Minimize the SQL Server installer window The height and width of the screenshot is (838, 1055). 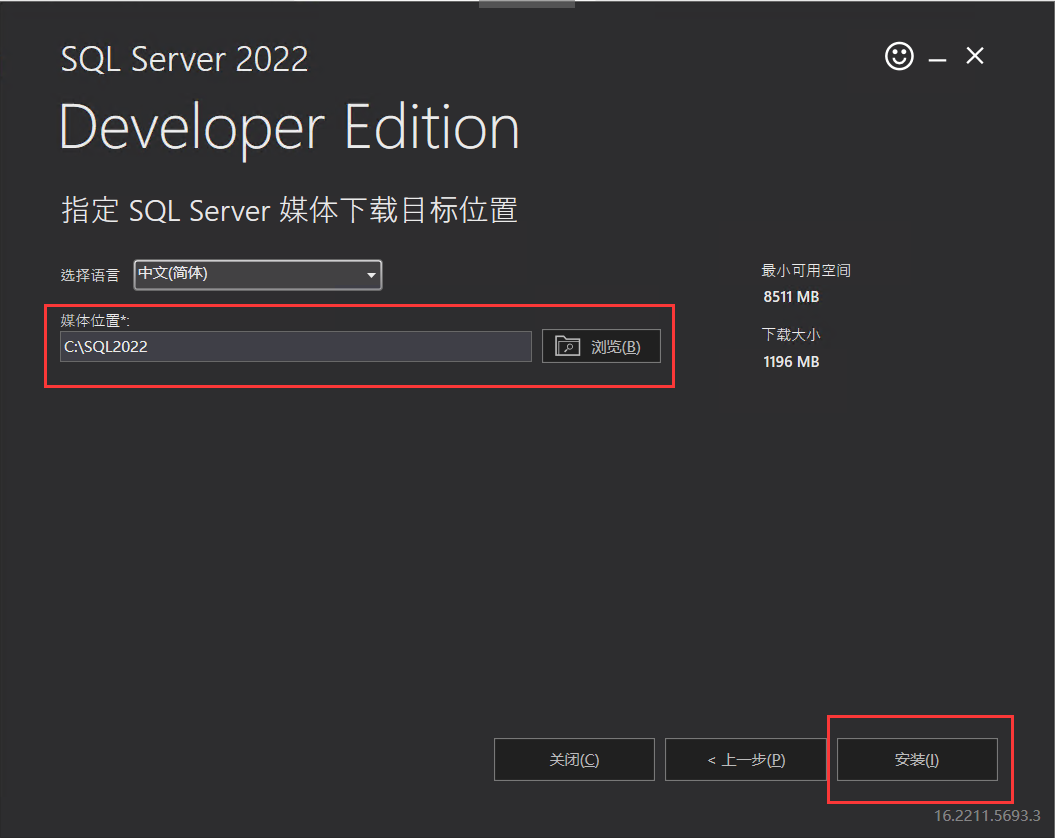point(937,60)
